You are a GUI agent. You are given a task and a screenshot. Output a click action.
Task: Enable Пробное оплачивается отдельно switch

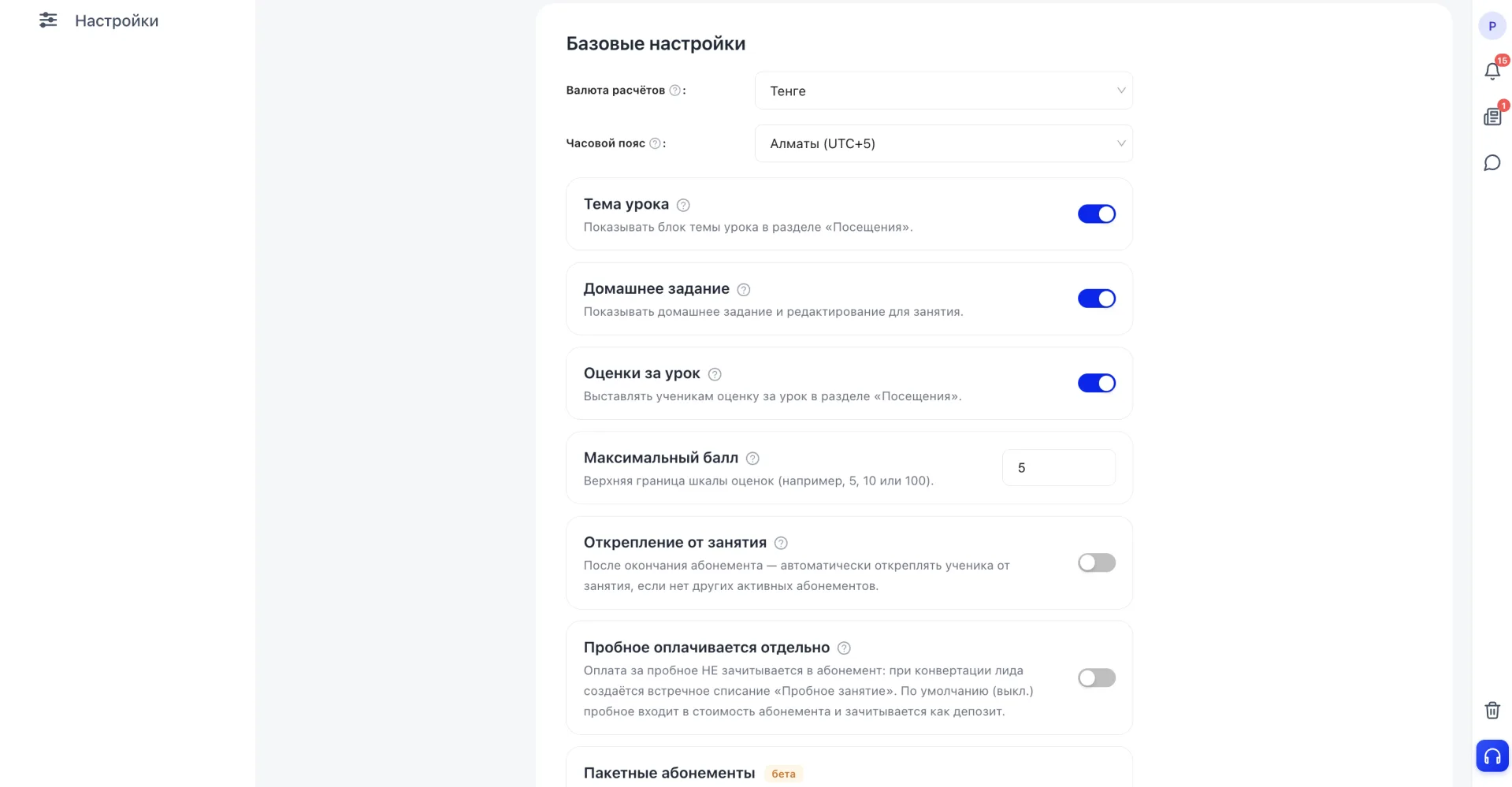coord(1097,677)
